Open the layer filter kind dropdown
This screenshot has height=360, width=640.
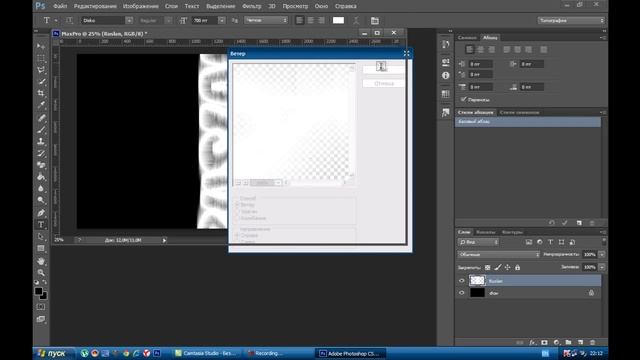(x=478, y=242)
